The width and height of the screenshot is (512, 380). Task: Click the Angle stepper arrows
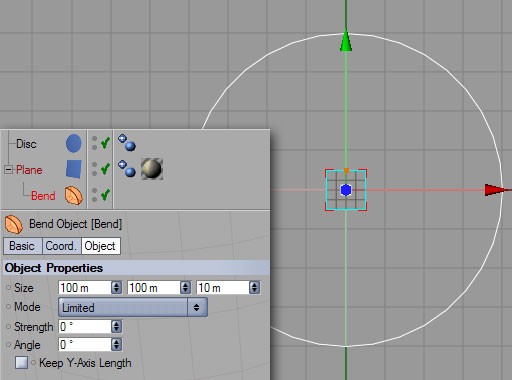coord(116,344)
